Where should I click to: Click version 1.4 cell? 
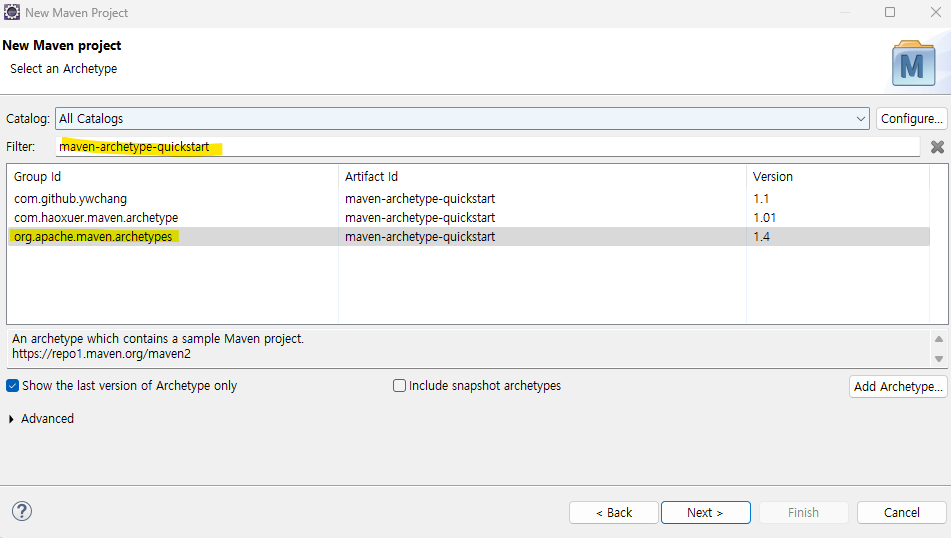761,237
